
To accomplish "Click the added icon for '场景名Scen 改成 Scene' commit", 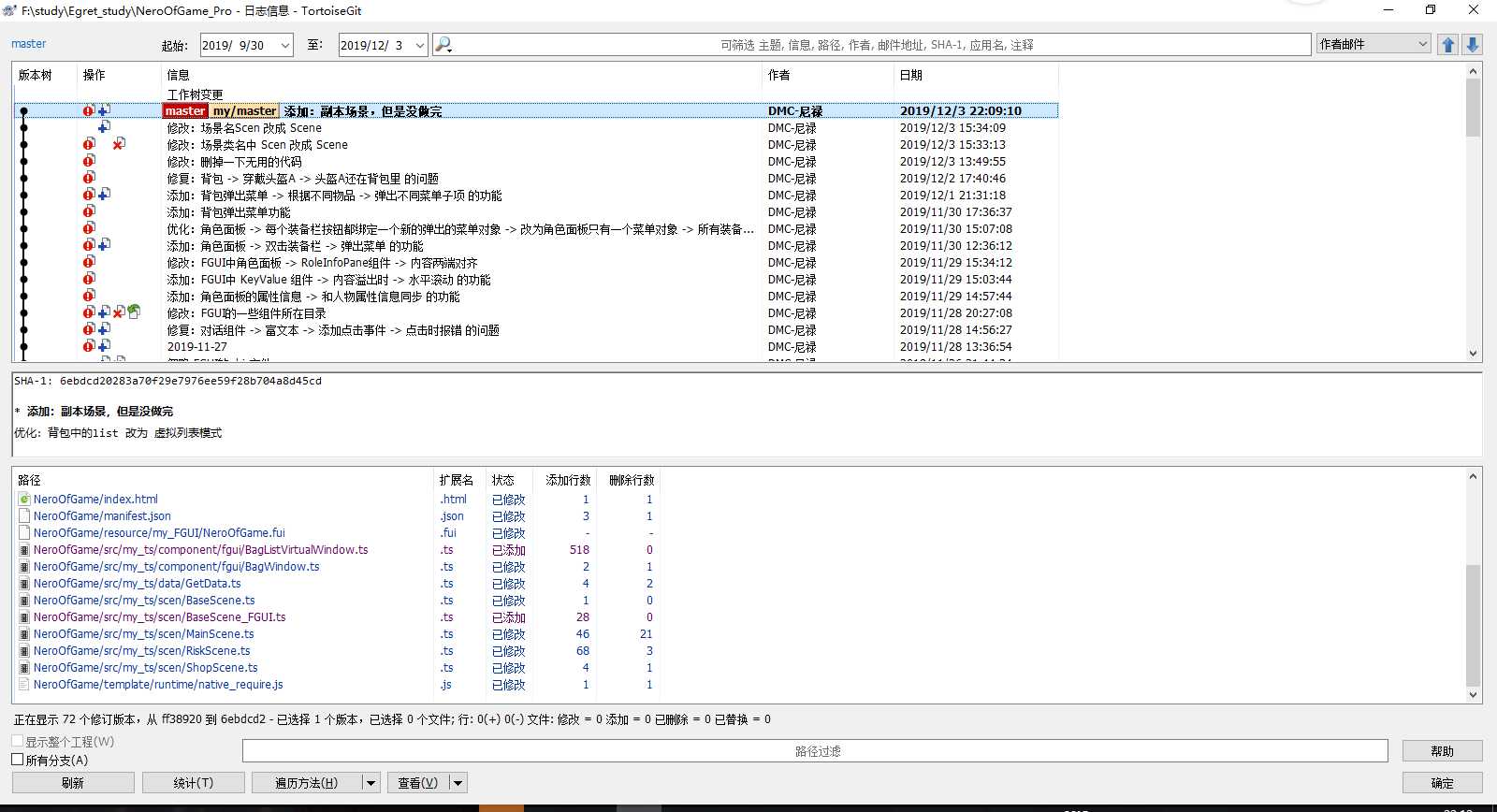I will [104, 127].
